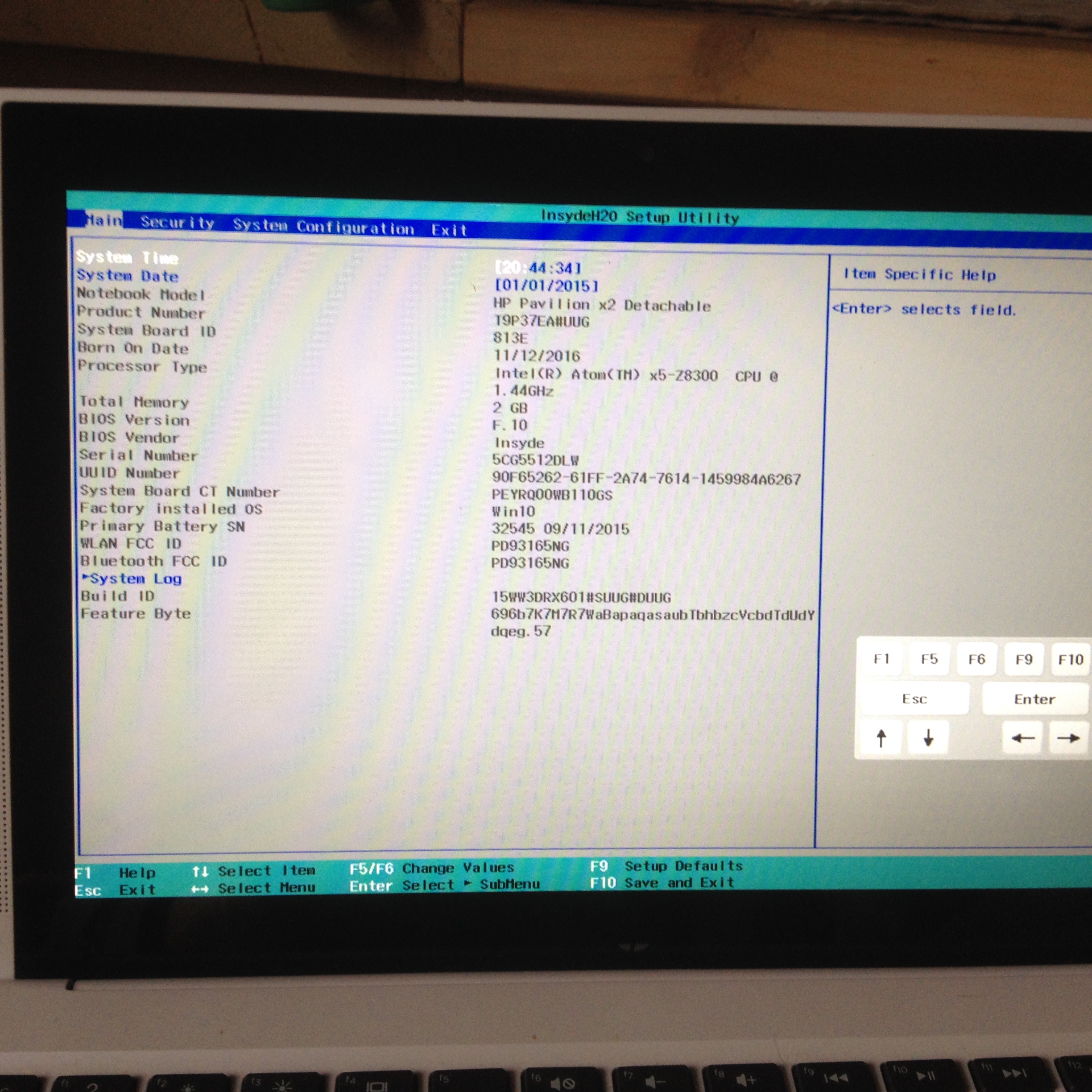Click the highlighted System Time label
1092x1092 pixels.
(x=127, y=258)
